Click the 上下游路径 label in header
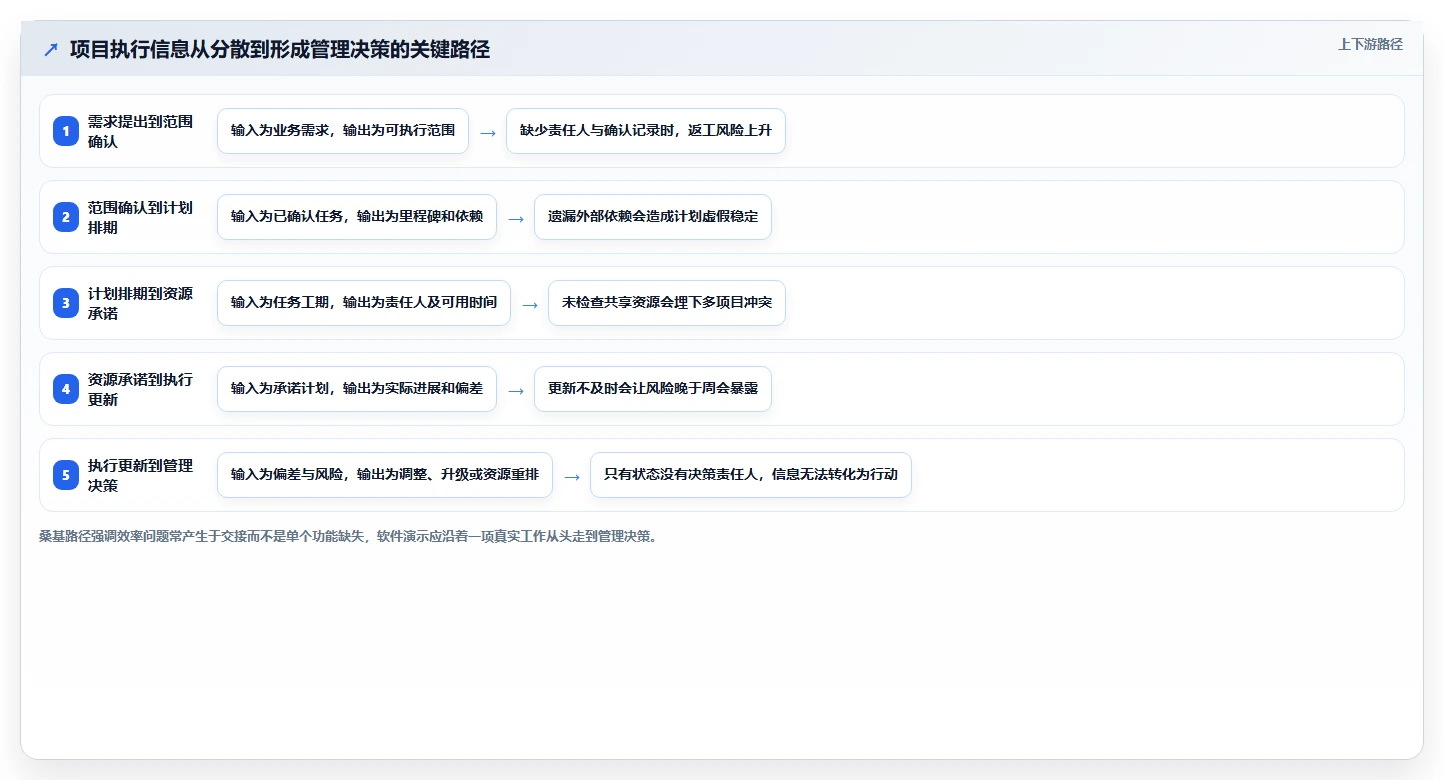Screen dimensions: 1444x780 coord(1370,44)
